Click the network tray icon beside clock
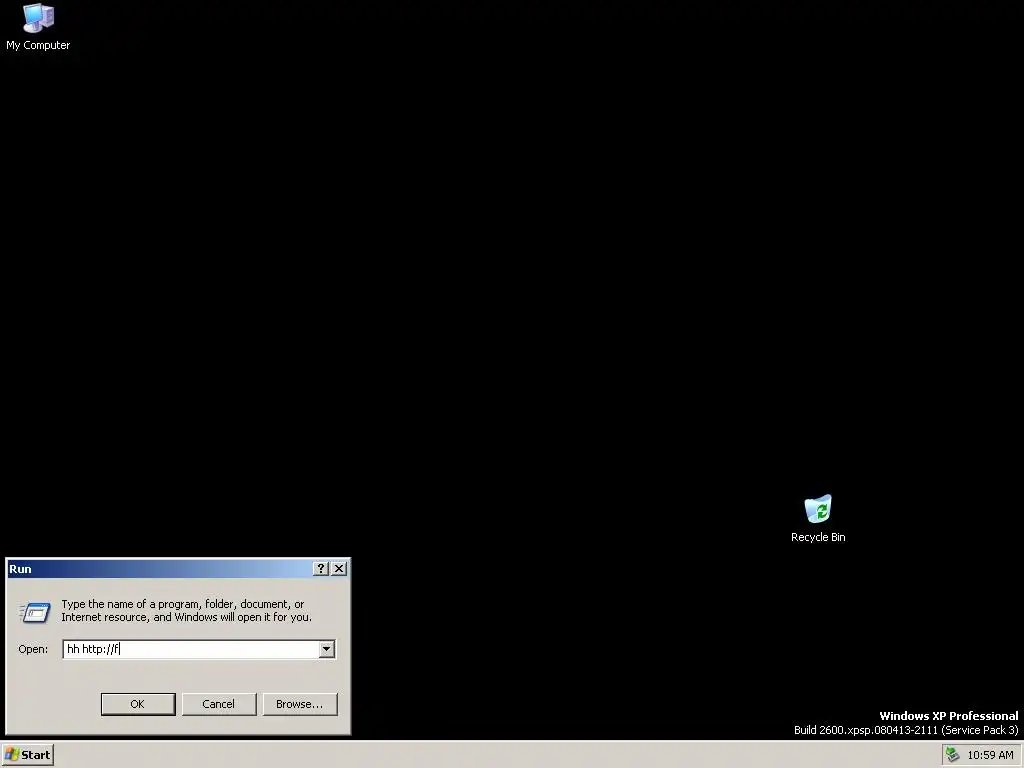Screen dimensions: 1024x768 coord(953,754)
